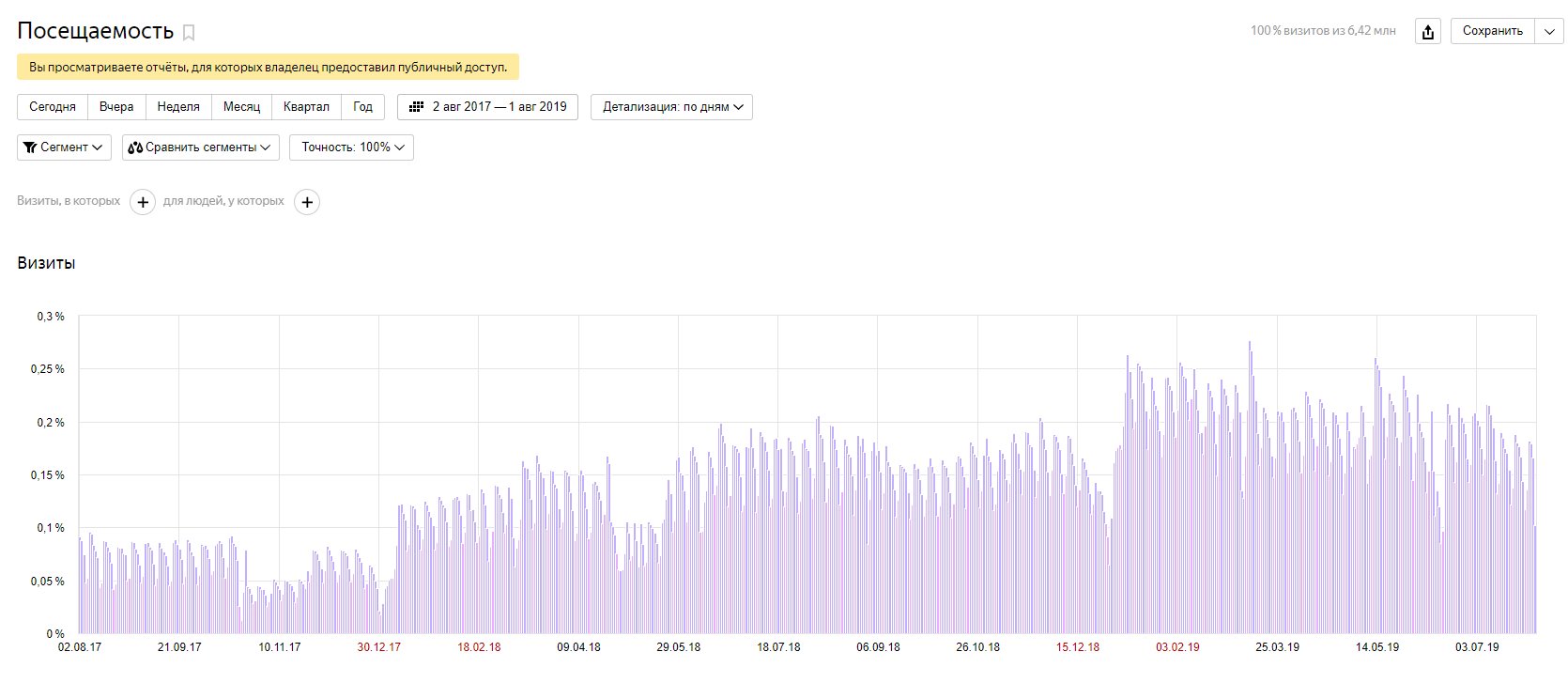Viewport: 1568px width, 683px height.
Task: Click the calendar grid icon in date range
Action: [417, 107]
